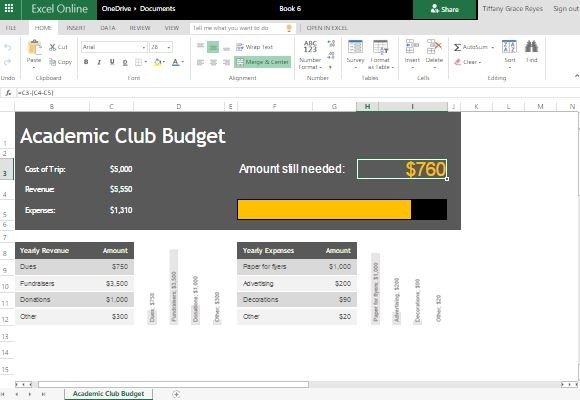Screen dimensions: 580x400
Task: Go to the next sheet arrow
Action: point(30,394)
